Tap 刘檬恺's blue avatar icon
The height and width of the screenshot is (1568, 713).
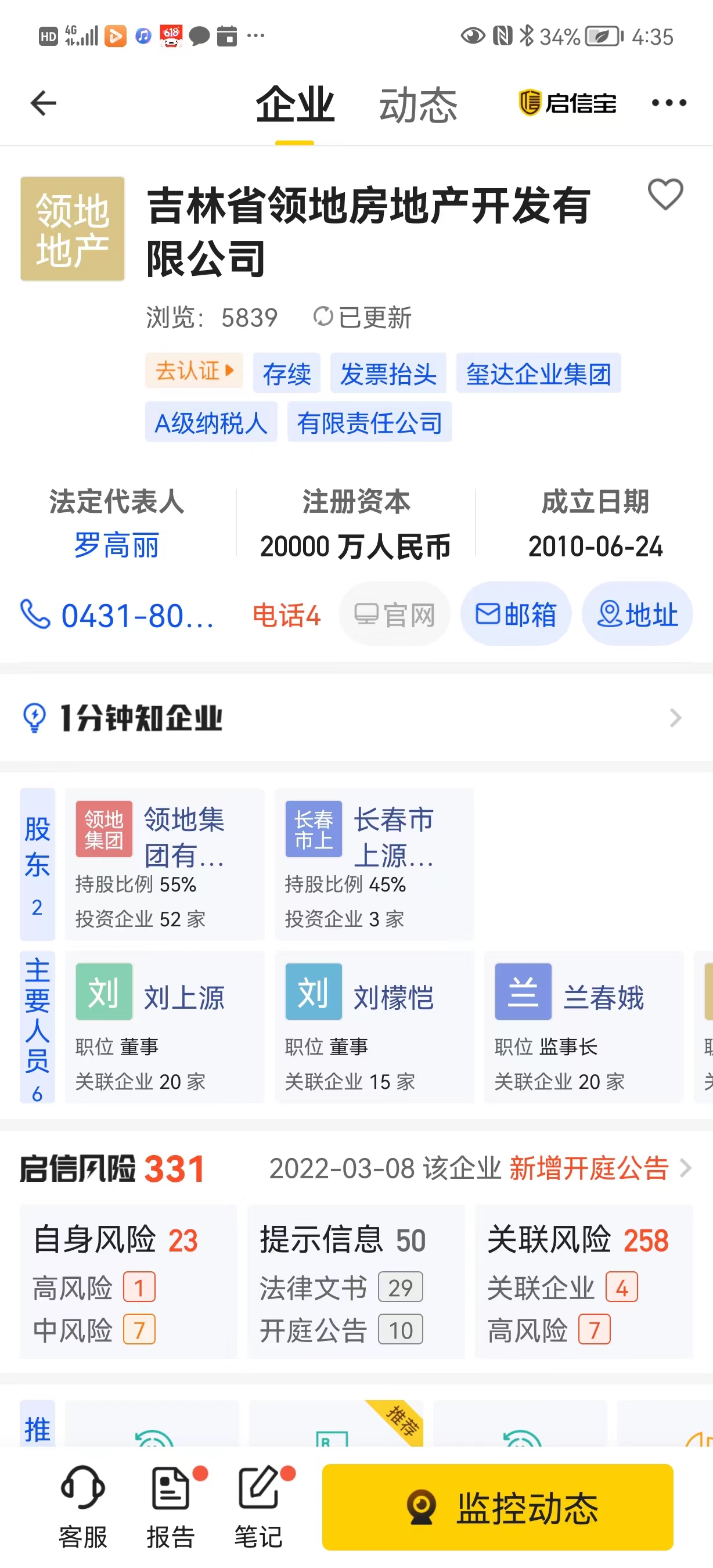coord(314,991)
